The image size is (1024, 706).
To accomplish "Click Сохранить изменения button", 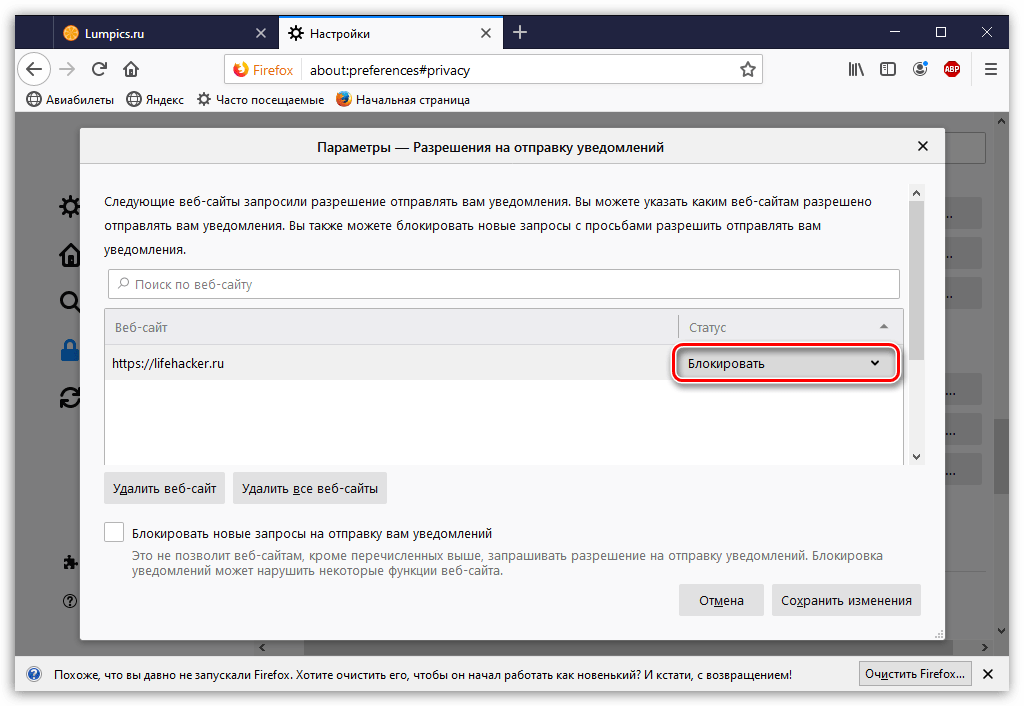I will (x=846, y=600).
